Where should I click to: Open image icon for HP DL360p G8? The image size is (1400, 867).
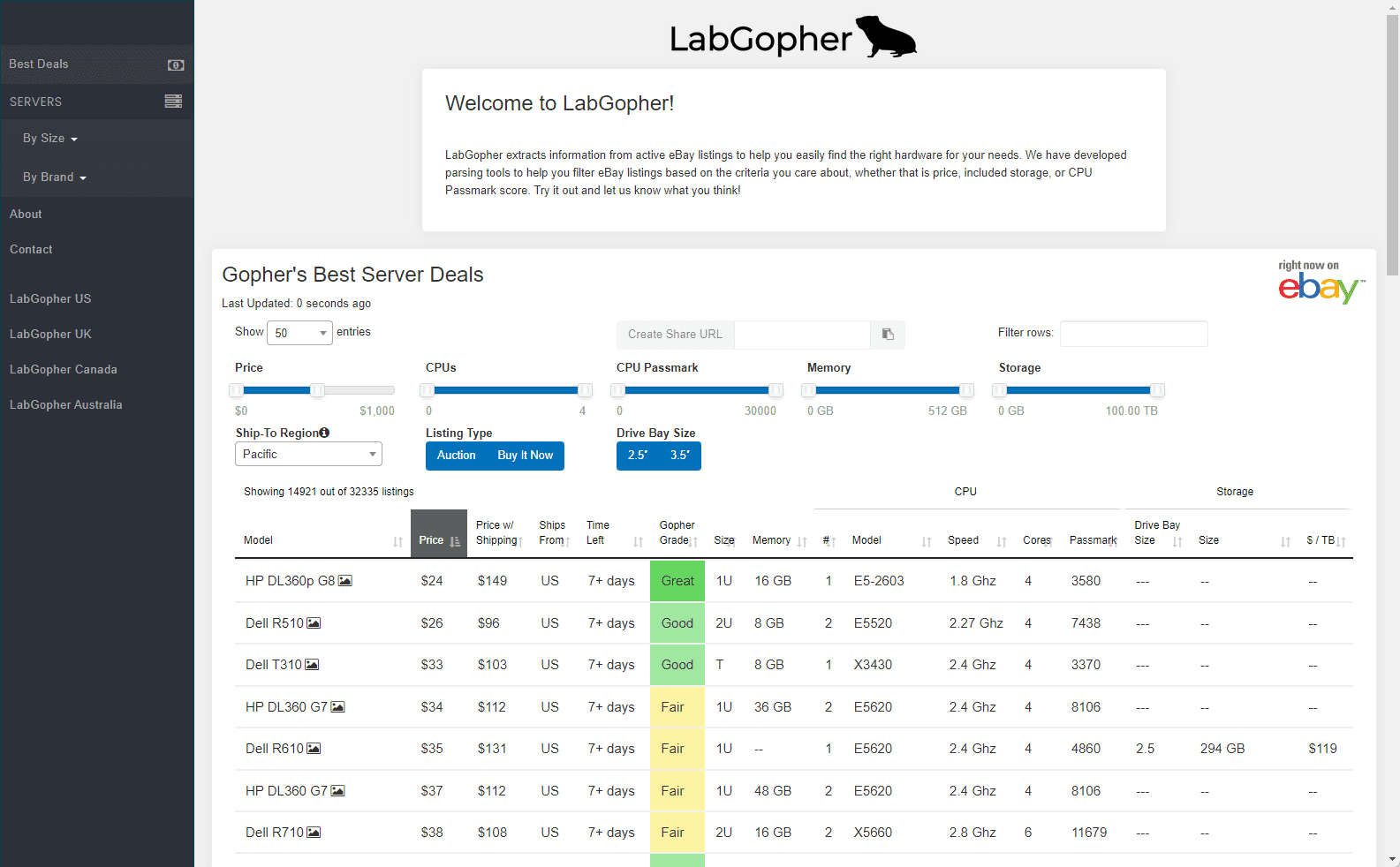coord(345,581)
